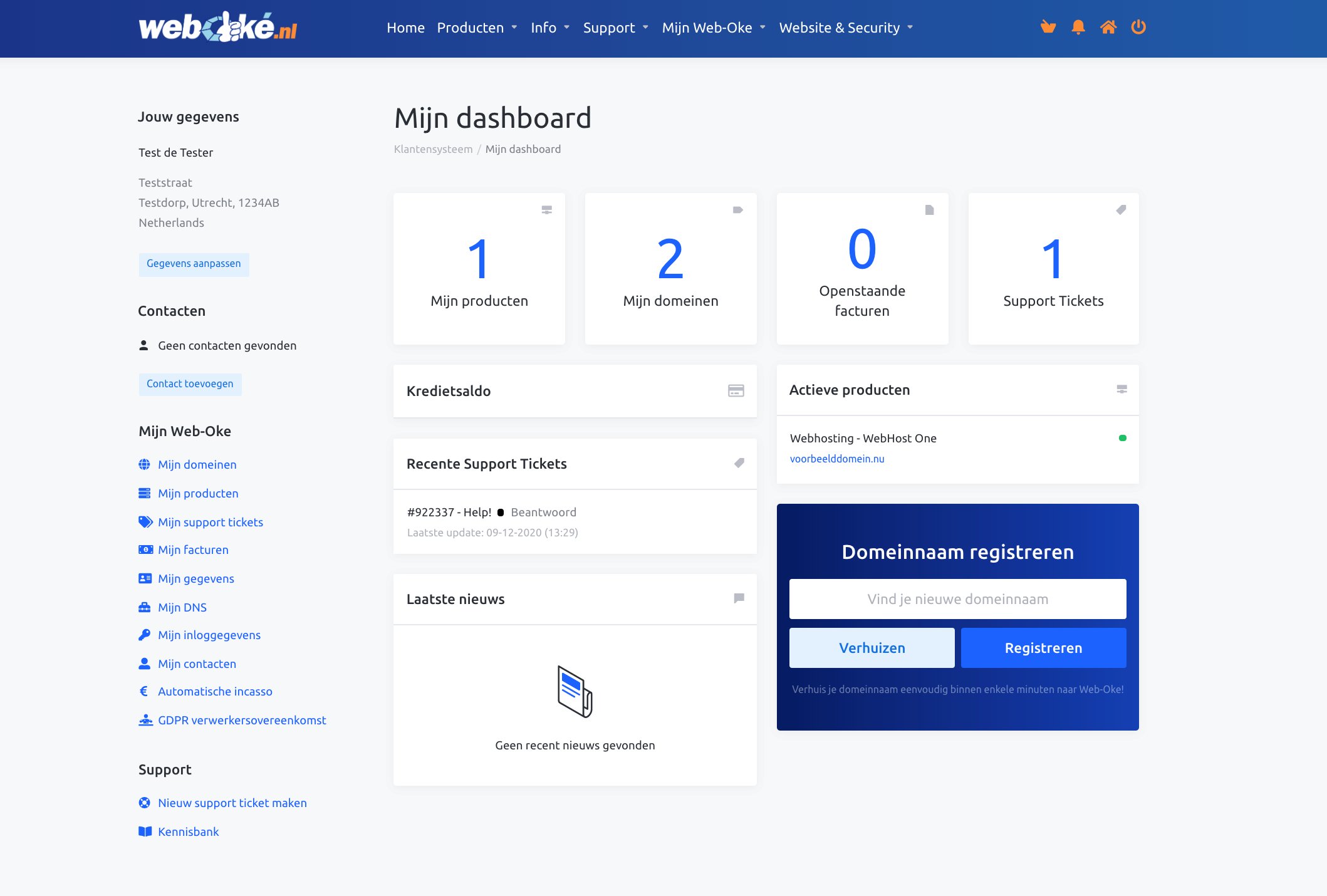This screenshot has width=1327, height=896.
Task: Focus the Vind je nieuwe domeinnaam field
Action: [x=957, y=599]
